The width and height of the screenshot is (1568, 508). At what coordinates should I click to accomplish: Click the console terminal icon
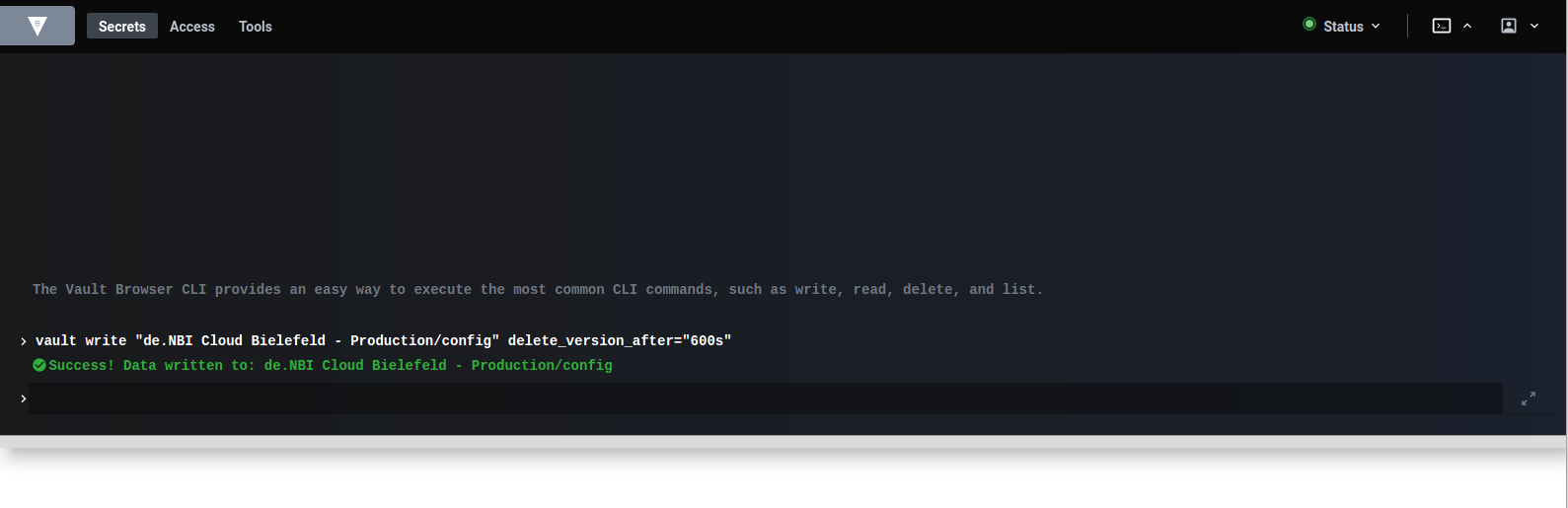1442,26
